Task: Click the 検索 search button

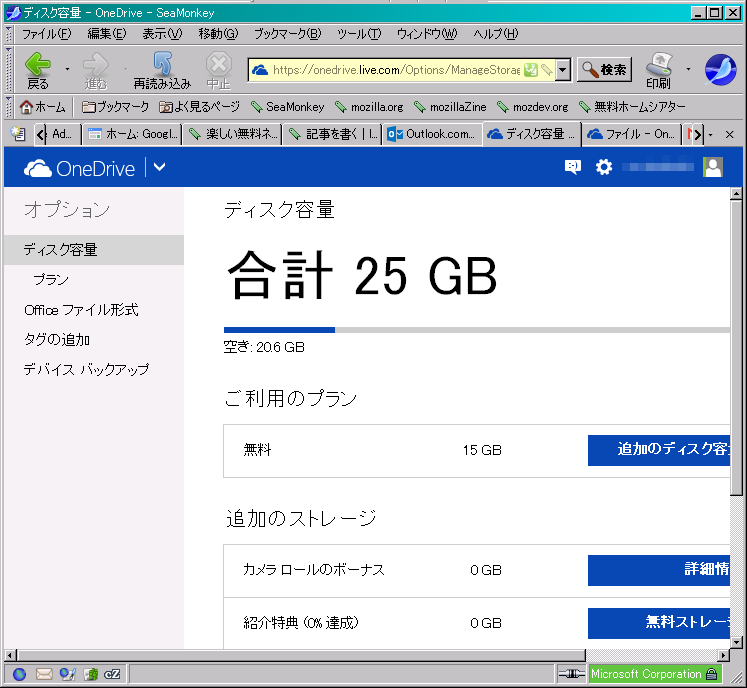Action: [605, 70]
